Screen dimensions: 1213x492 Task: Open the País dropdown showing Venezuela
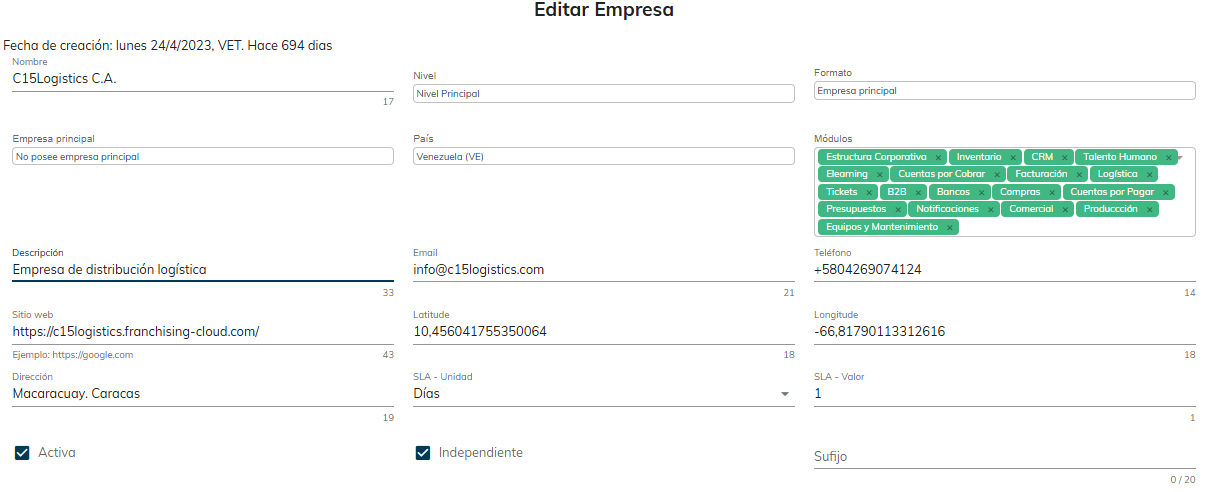tap(603, 157)
